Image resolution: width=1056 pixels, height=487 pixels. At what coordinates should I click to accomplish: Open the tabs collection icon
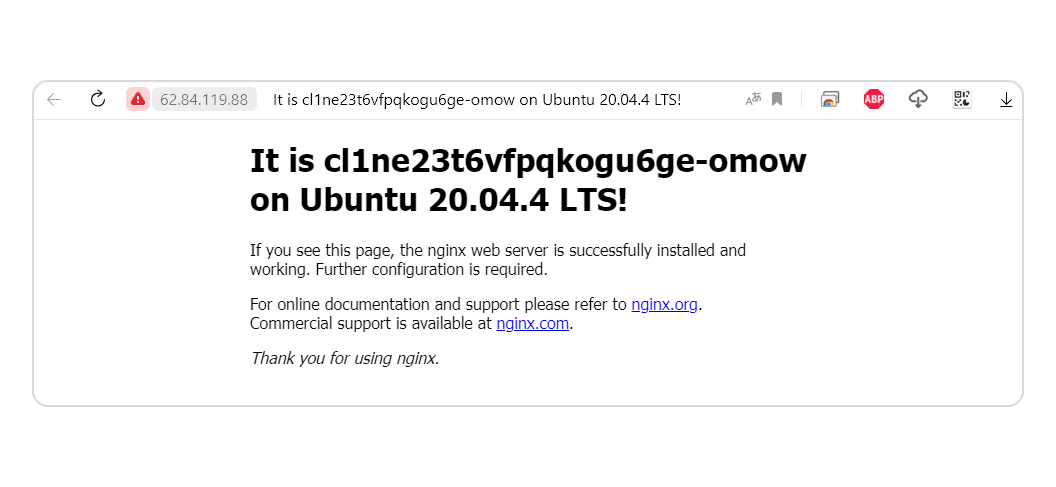click(x=829, y=99)
